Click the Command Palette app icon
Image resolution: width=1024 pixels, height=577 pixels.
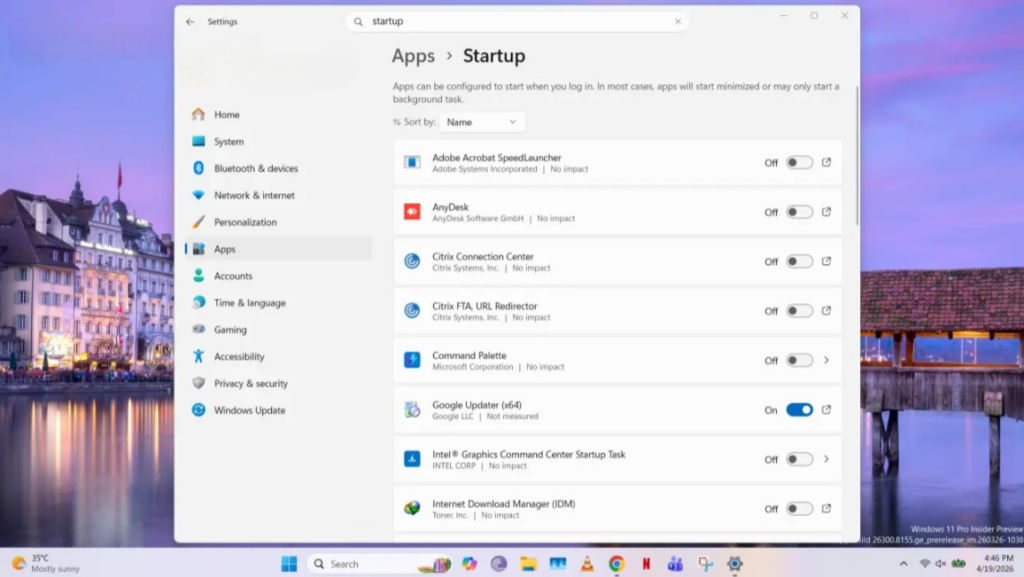coord(412,360)
